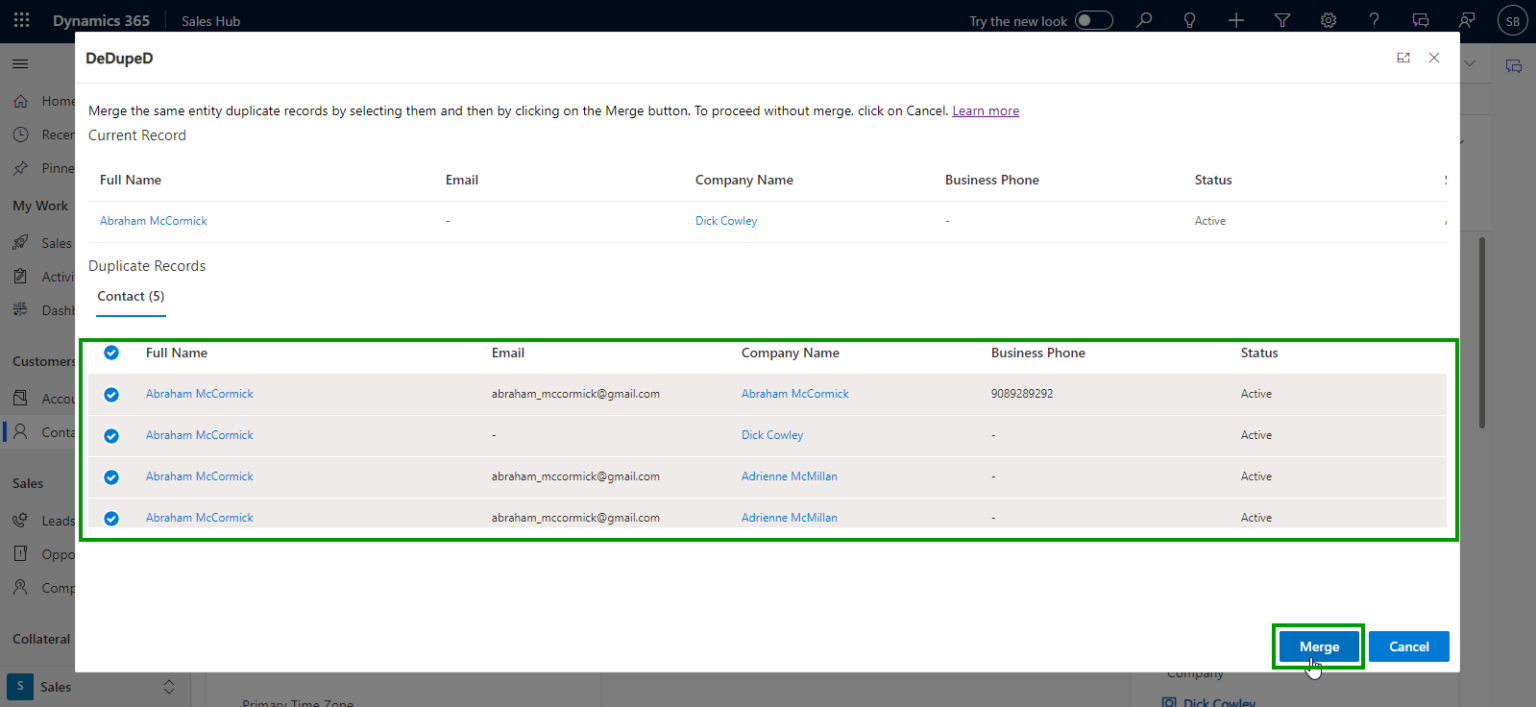Image resolution: width=1536 pixels, height=707 pixels.
Task: Toggle Try the new look switch
Action: pyautogui.click(x=1094, y=20)
